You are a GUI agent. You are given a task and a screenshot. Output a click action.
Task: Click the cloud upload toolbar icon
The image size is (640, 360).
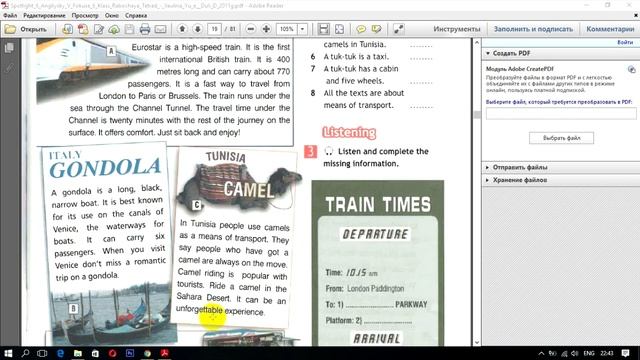coord(114,29)
